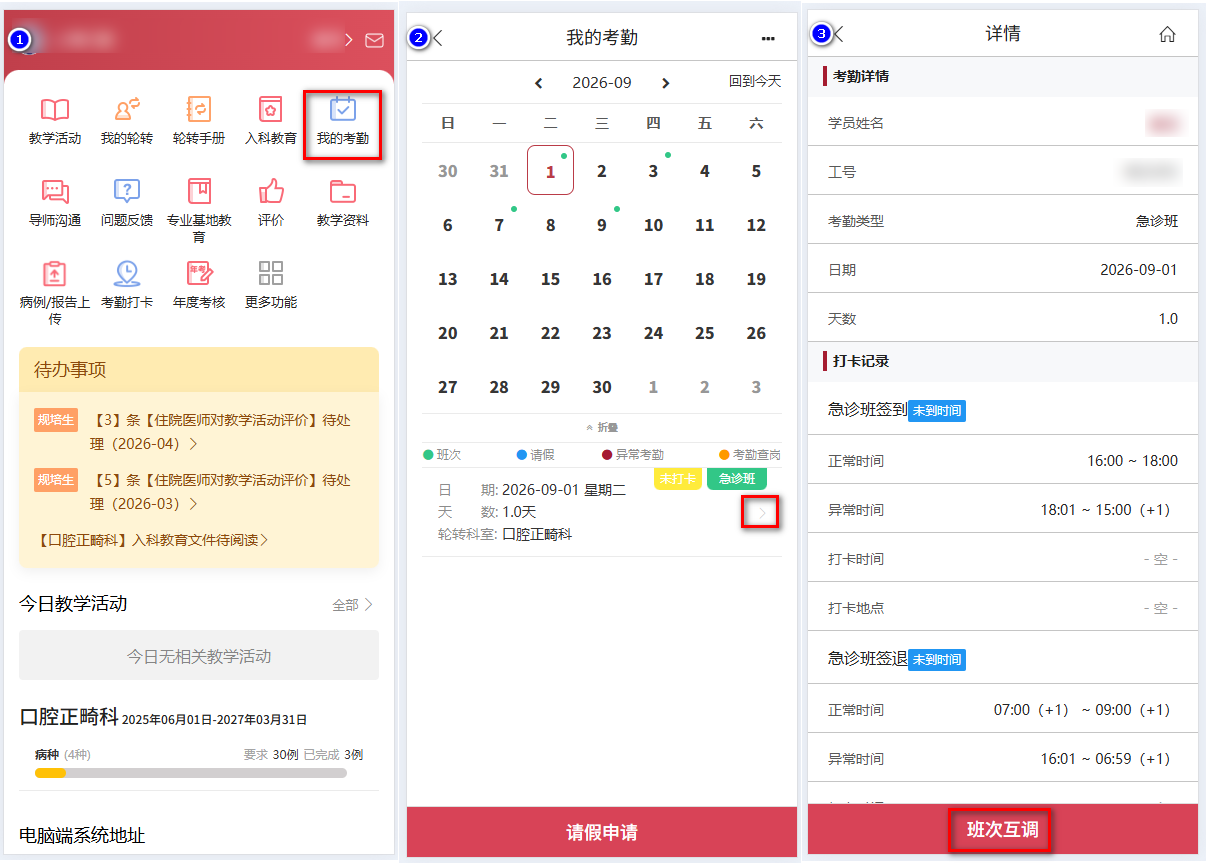Collapse calendar with 折叠 control

pos(601,427)
